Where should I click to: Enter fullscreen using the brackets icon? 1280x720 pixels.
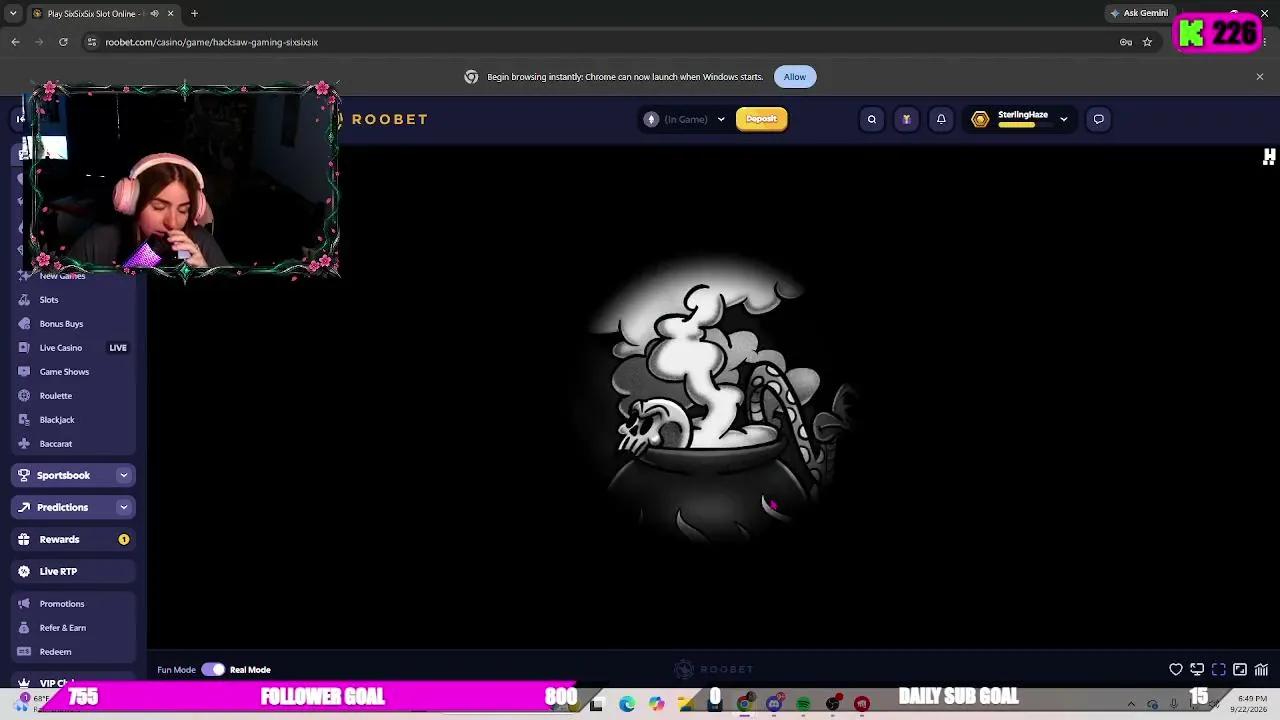pyautogui.click(x=1219, y=670)
